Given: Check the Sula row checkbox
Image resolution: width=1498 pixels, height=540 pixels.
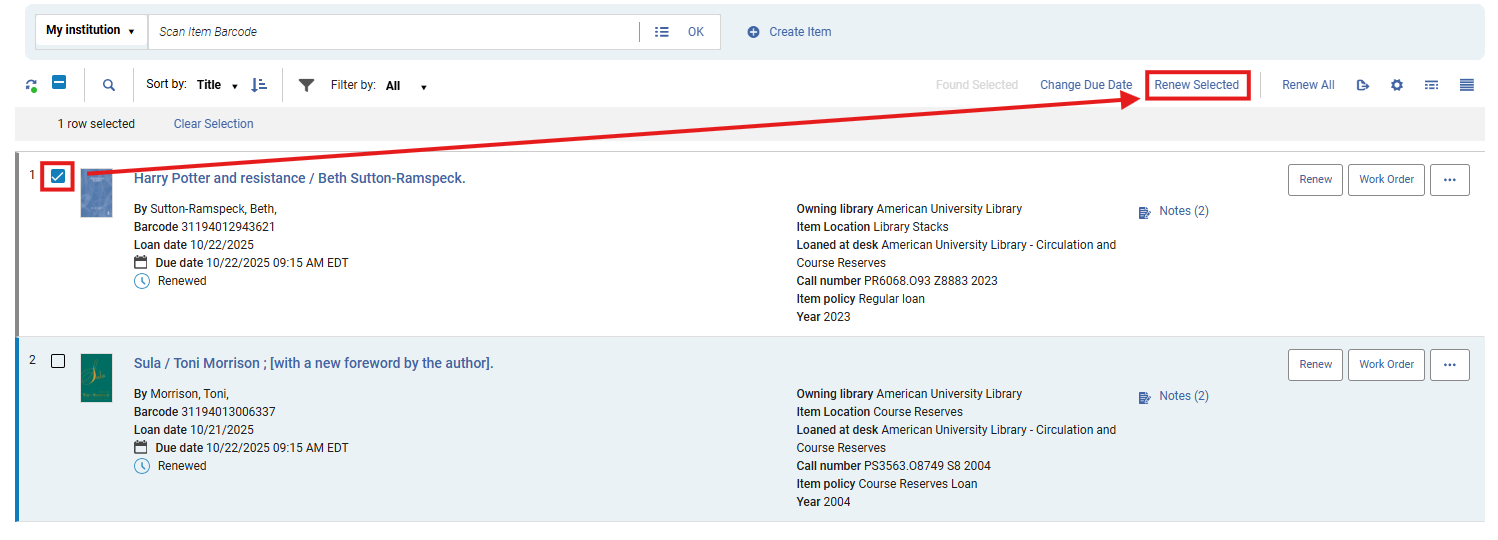Looking at the screenshot, I should click(x=58, y=361).
